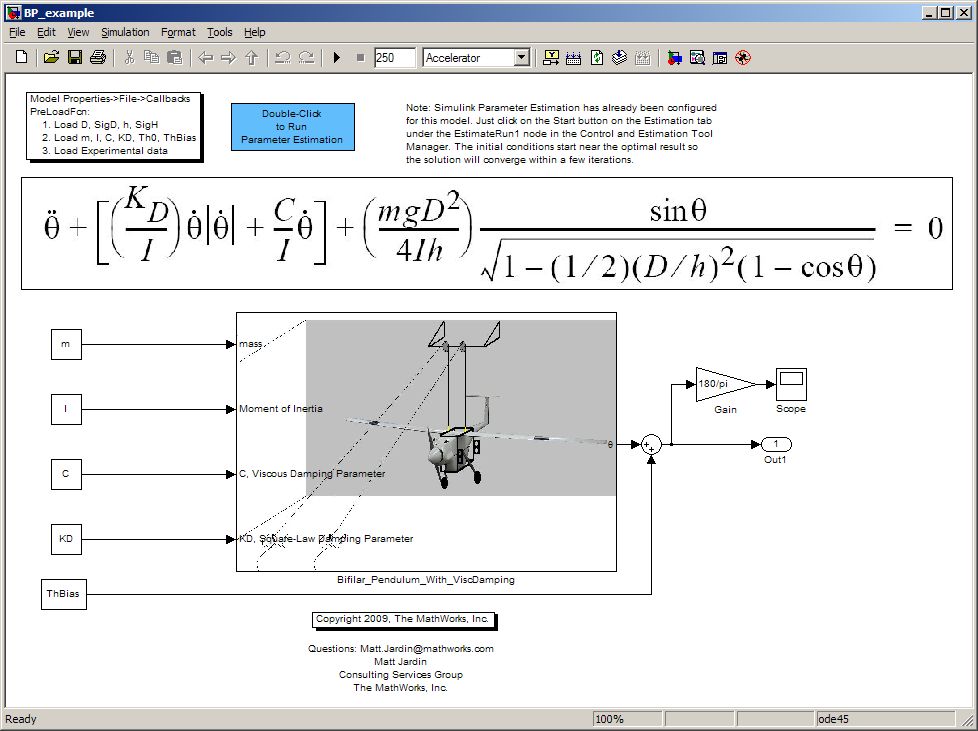The height and width of the screenshot is (731, 978).
Task: Open the Simulation menu
Action: [125, 32]
